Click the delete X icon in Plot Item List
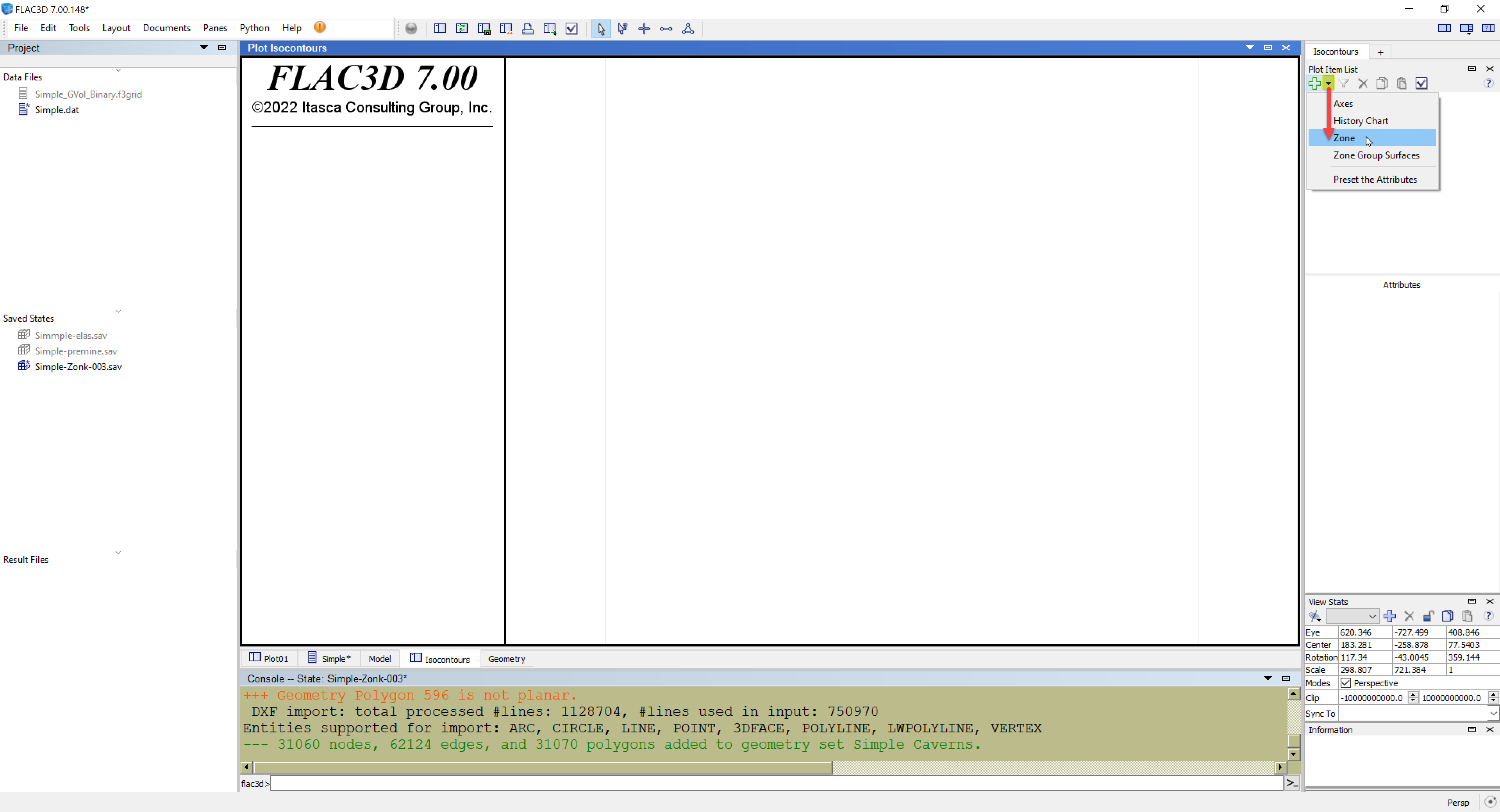Viewport: 1500px width, 812px height. click(x=1363, y=83)
